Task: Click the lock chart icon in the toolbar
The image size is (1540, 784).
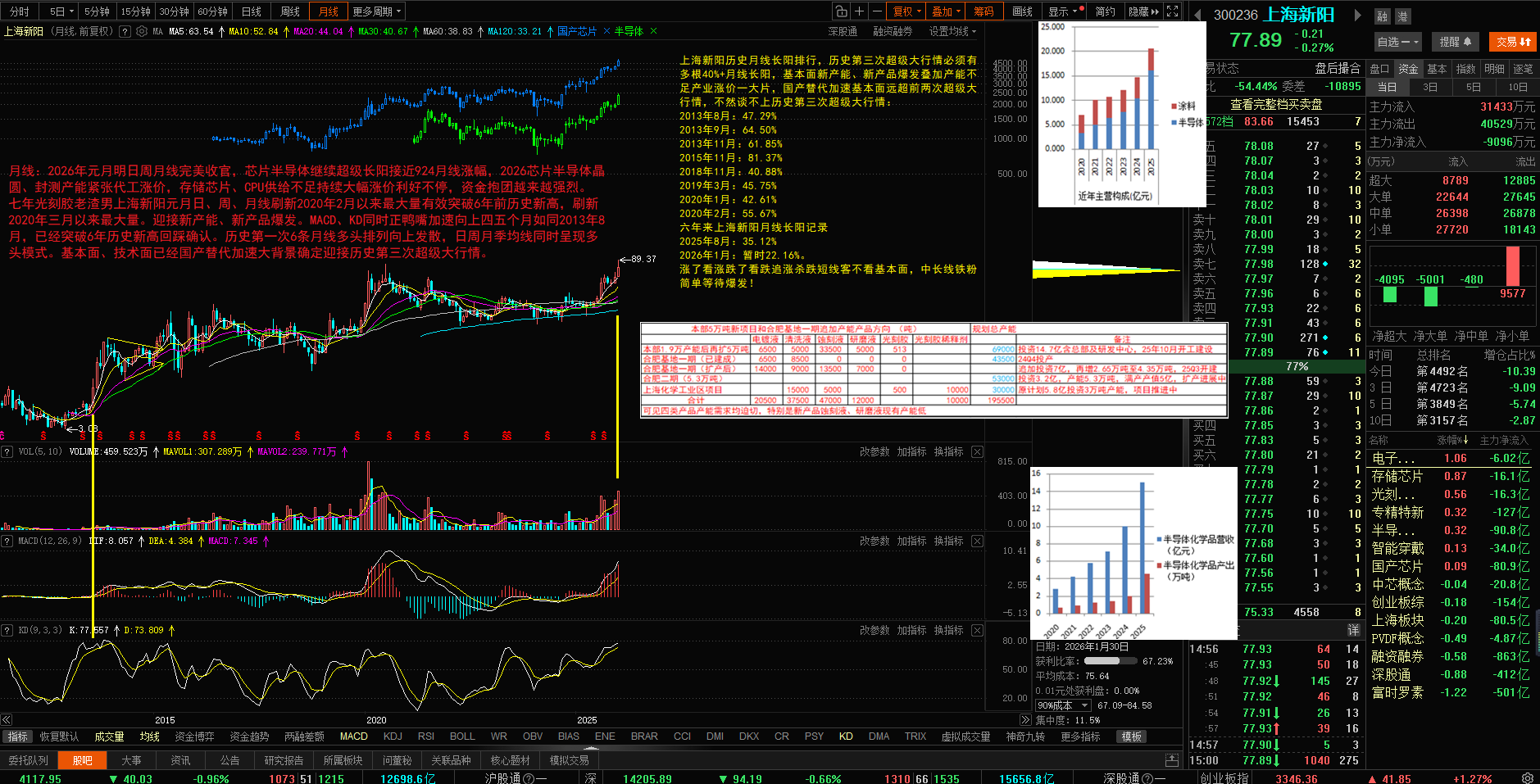Action: (841, 11)
